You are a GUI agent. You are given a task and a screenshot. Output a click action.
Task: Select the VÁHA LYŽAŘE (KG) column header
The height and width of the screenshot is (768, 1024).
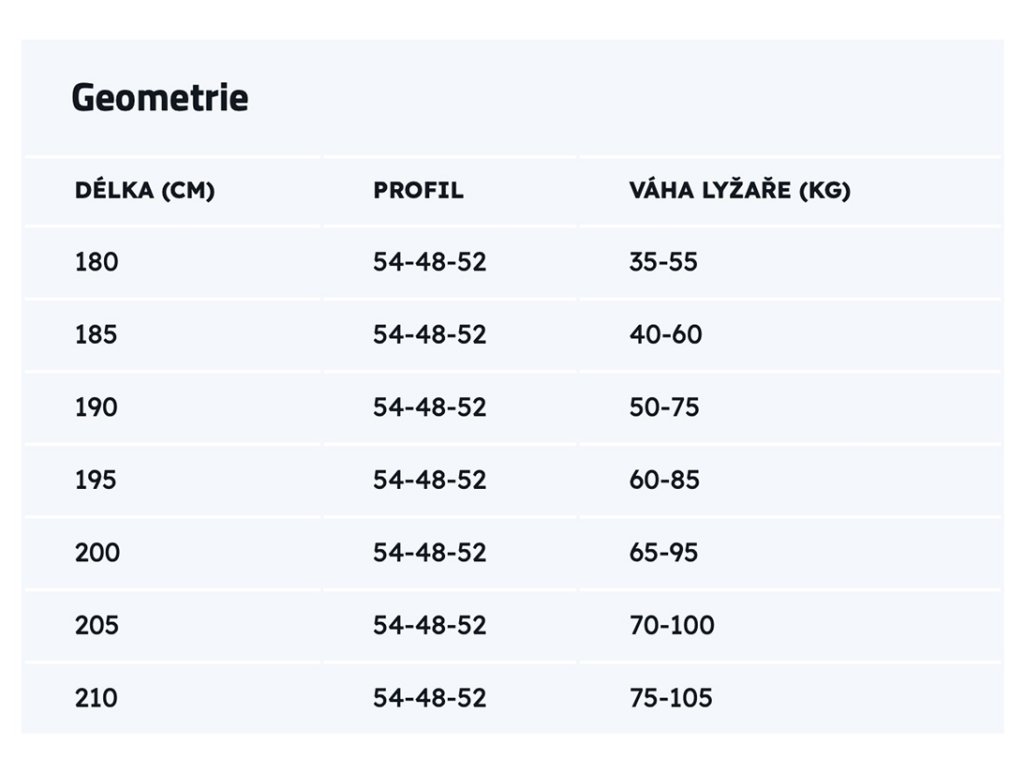click(739, 191)
